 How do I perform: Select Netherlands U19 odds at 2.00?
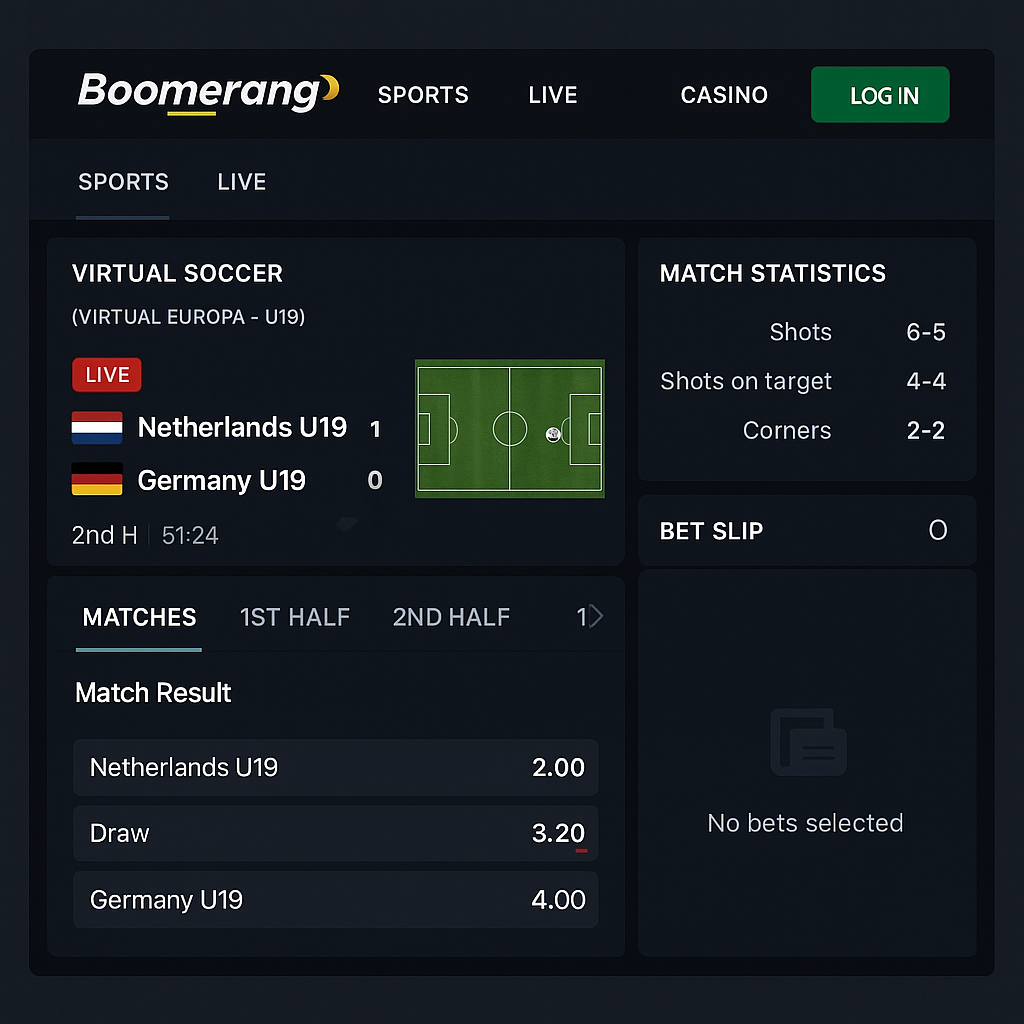335,768
